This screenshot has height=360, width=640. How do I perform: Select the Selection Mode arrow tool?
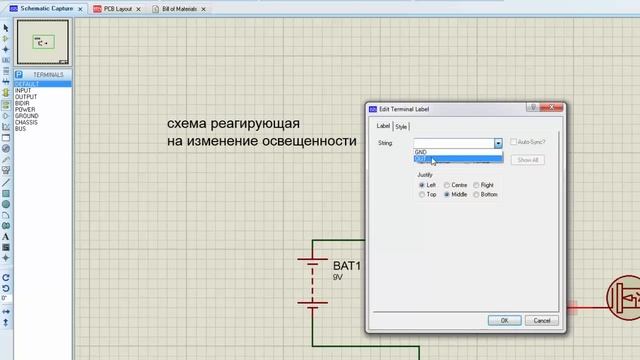(x=6, y=28)
